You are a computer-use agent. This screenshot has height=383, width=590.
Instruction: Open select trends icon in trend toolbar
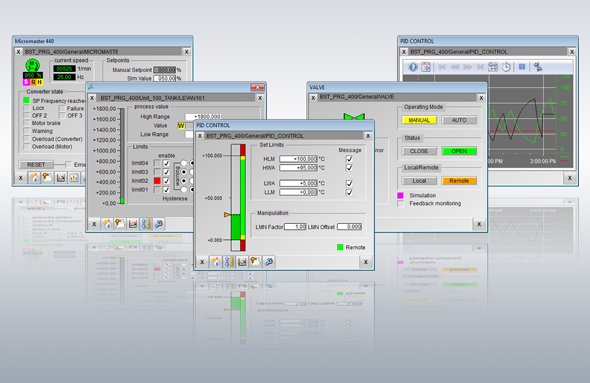coord(493,67)
